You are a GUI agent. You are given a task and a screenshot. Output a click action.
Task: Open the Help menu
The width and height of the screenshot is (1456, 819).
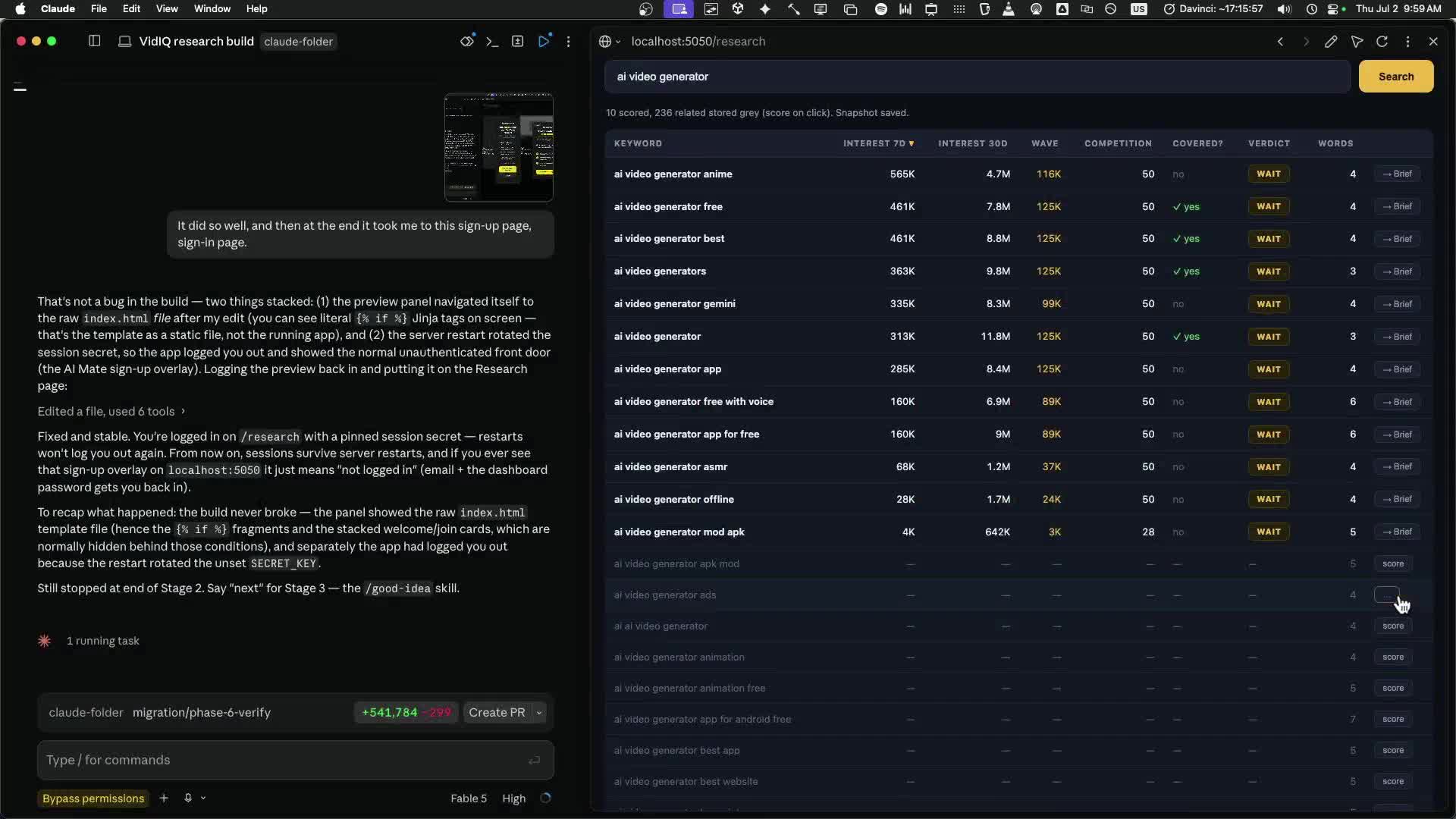pos(257,9)
